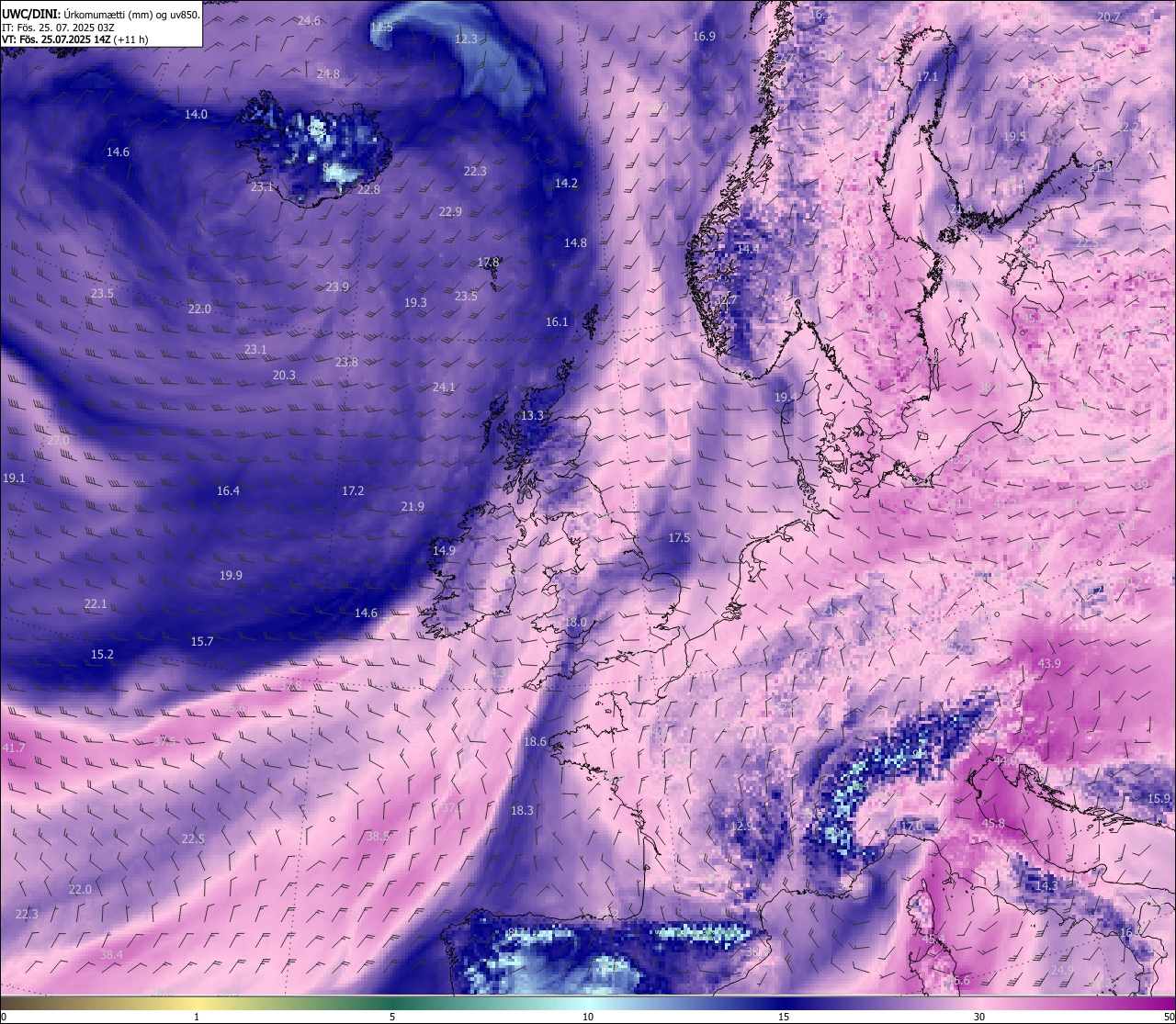This screenshot has width=1176, height=1024.
Task: Click the '30' tick on the color scale
Action: point(979,1017)
